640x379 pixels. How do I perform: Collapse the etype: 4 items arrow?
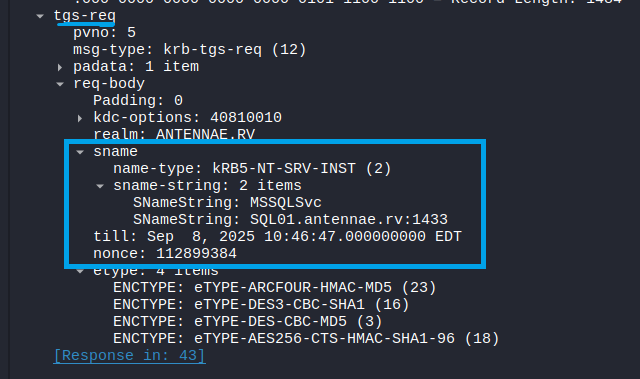point(80,271)
